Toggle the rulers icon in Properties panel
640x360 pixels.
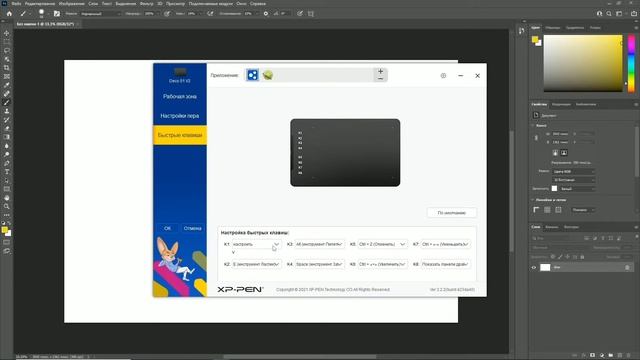(x=536, y=210)
